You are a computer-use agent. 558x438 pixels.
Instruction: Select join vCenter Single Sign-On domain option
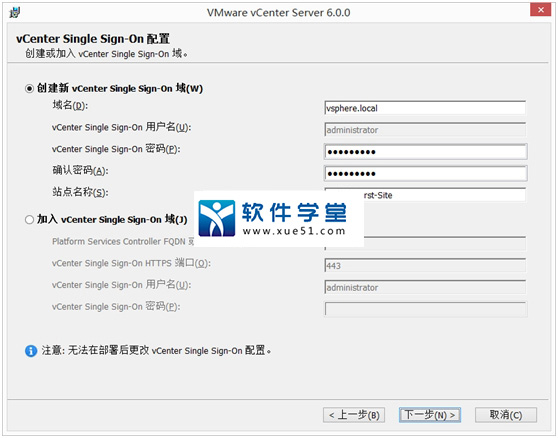[x=30, y=220]
